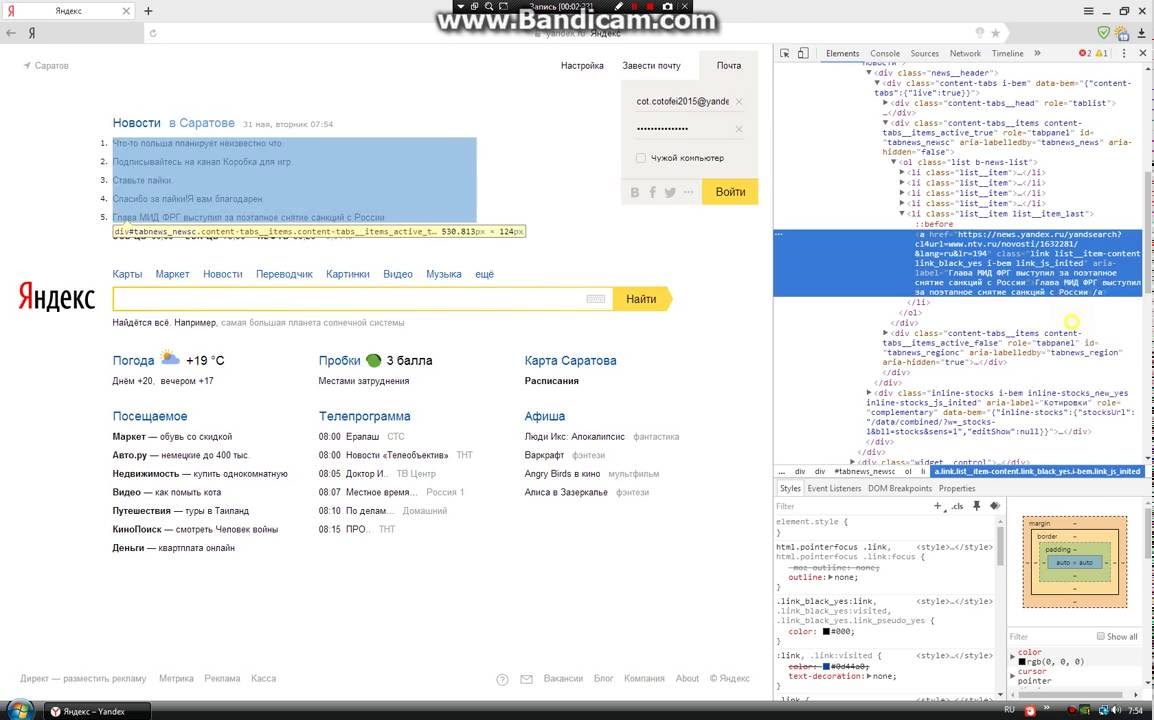This screenshot has height=720, width=1154.
Task: Expand the content-tabs__head div node
Action: [x=886, y=103]
